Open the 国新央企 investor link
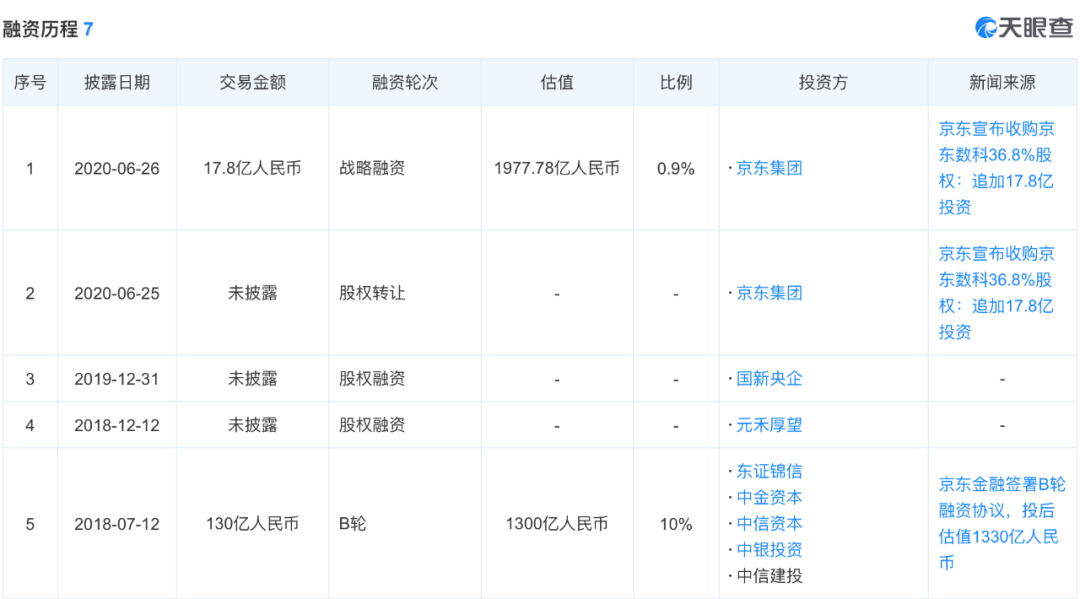 [x=769, y=379]
